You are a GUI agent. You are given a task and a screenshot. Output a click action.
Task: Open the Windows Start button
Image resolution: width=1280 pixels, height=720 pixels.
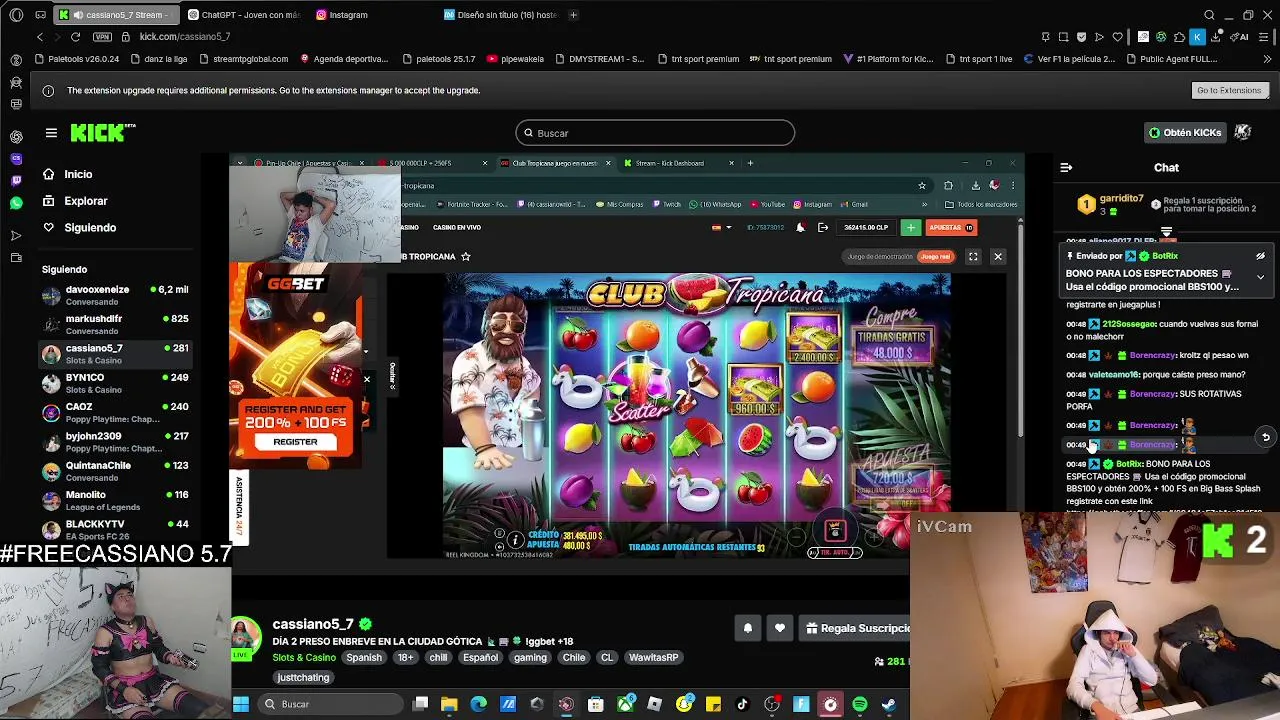tap(240, 704)
